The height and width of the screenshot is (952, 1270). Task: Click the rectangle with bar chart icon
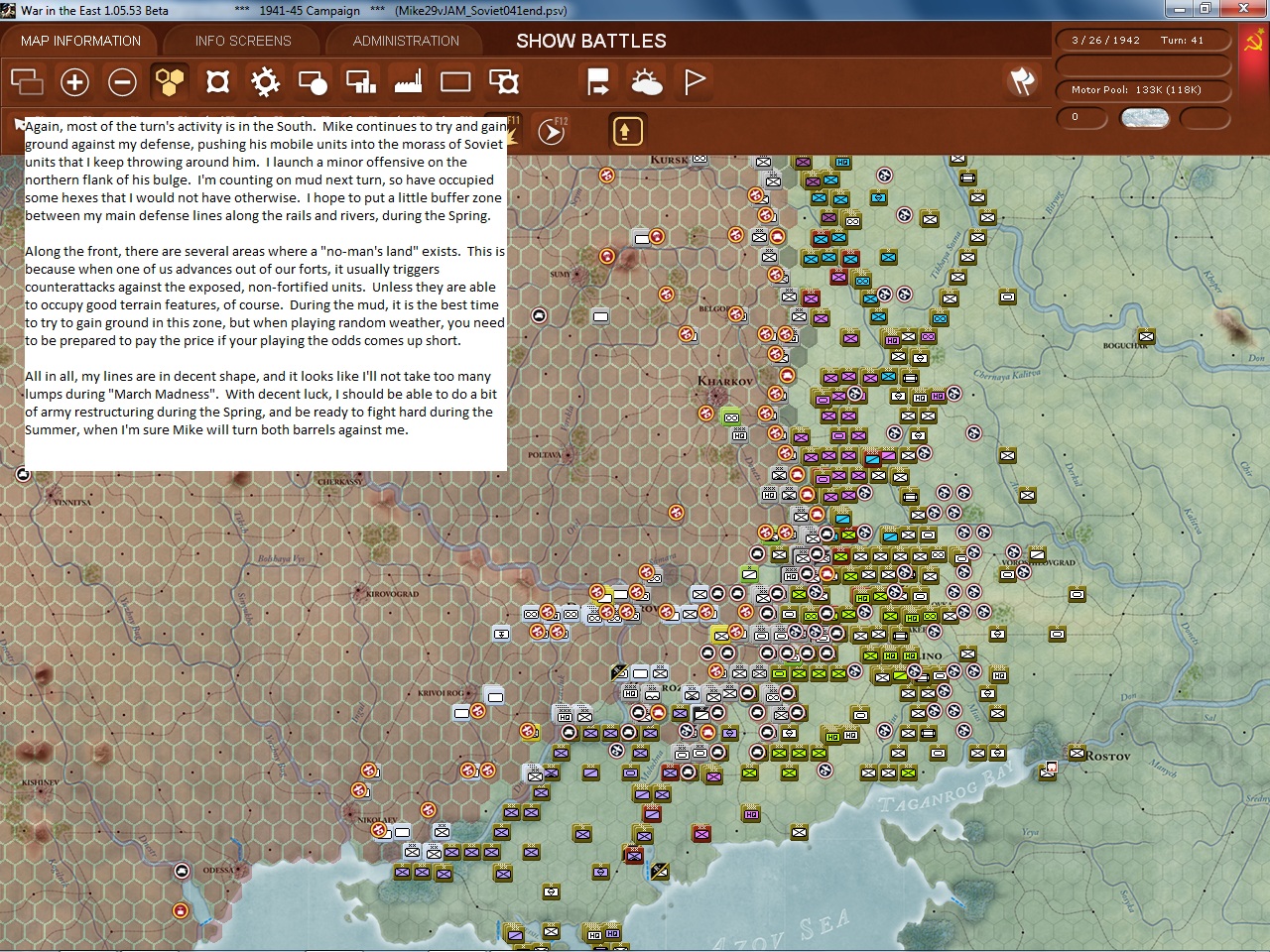tap(360, 81)
